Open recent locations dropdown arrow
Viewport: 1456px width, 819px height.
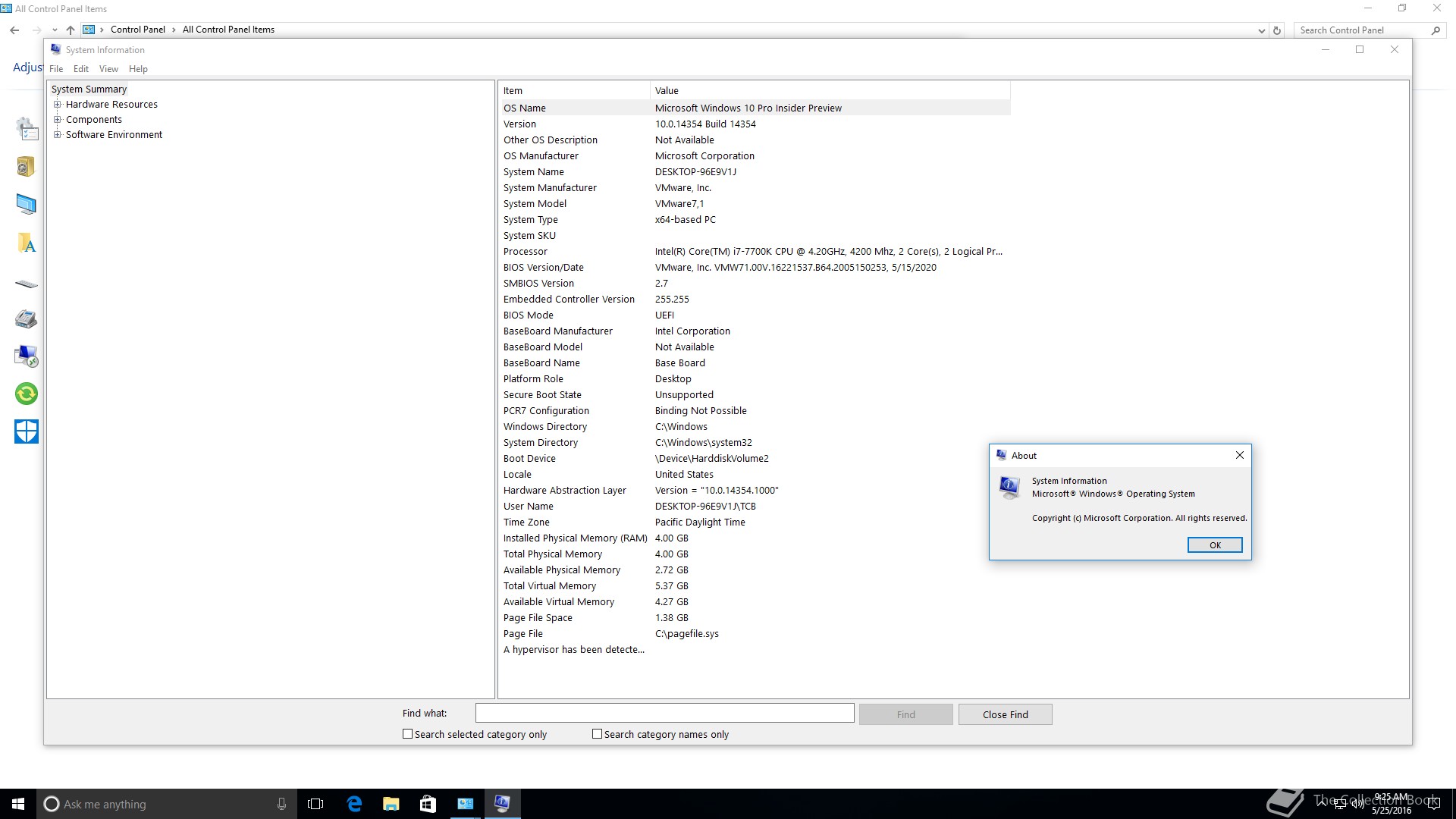[55, 30]
